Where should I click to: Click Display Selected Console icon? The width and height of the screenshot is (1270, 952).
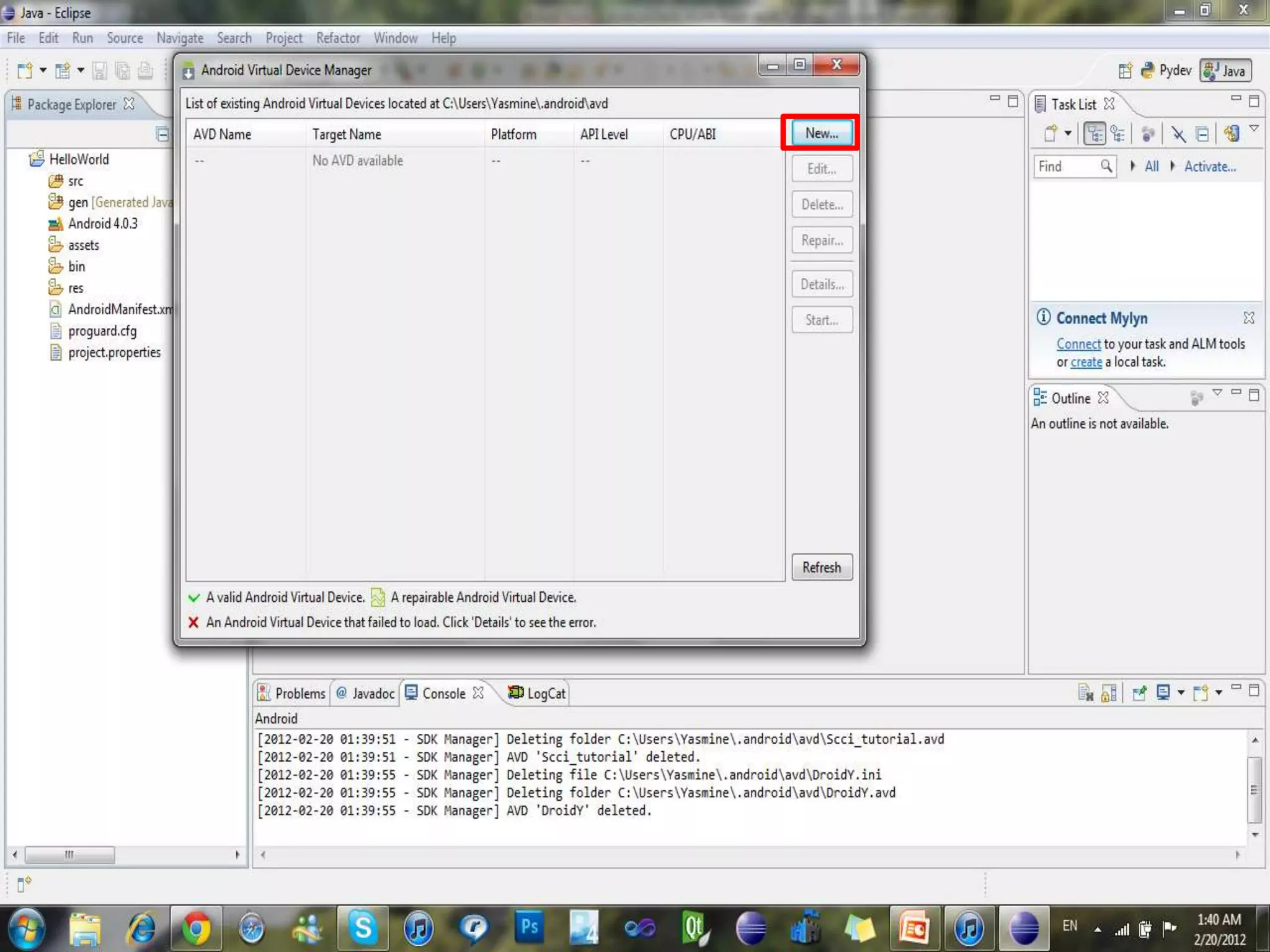(x=1163, y=692)
